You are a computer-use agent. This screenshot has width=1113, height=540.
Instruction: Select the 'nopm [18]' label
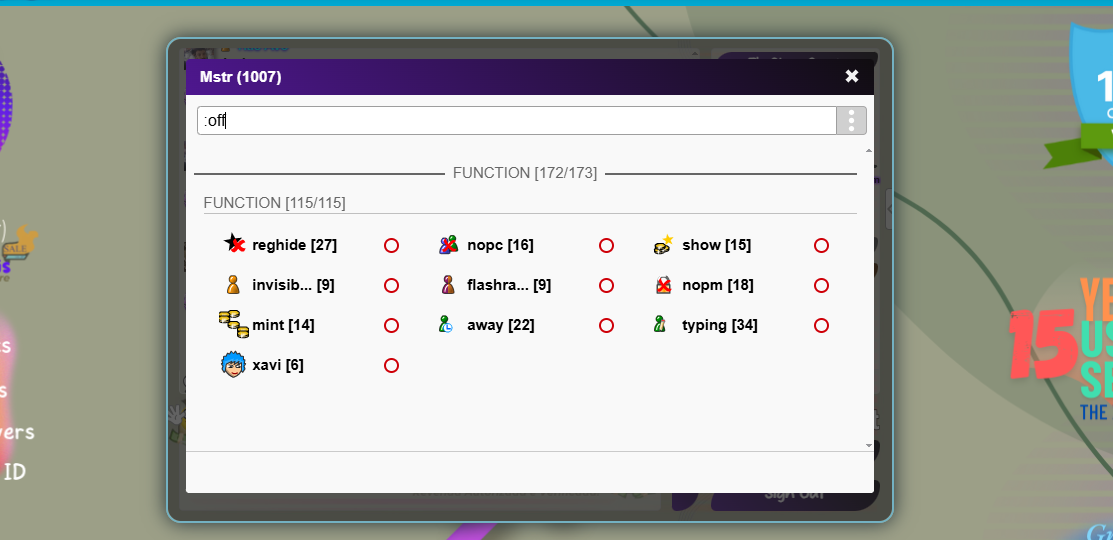click(x=718, y=285)
